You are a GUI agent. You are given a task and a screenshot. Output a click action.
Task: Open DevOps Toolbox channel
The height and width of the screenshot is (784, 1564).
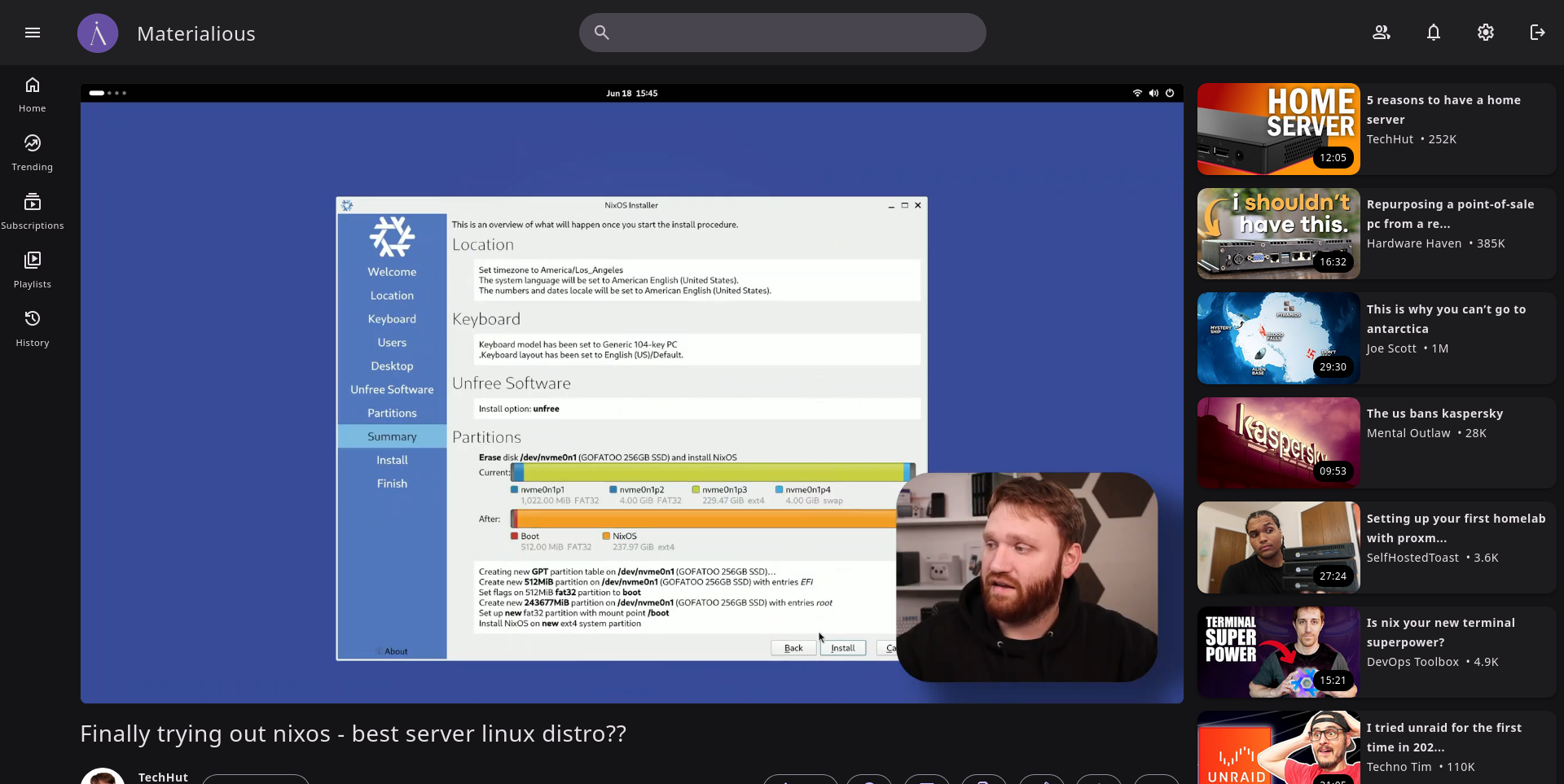(1412, 662)
